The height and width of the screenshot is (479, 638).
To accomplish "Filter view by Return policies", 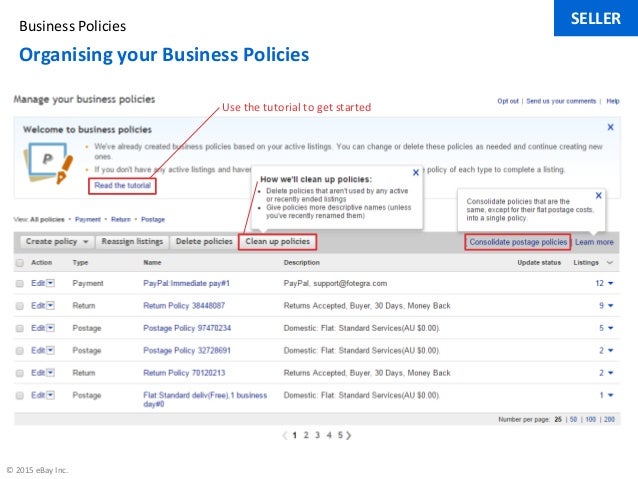I will (x=121, y=219).
